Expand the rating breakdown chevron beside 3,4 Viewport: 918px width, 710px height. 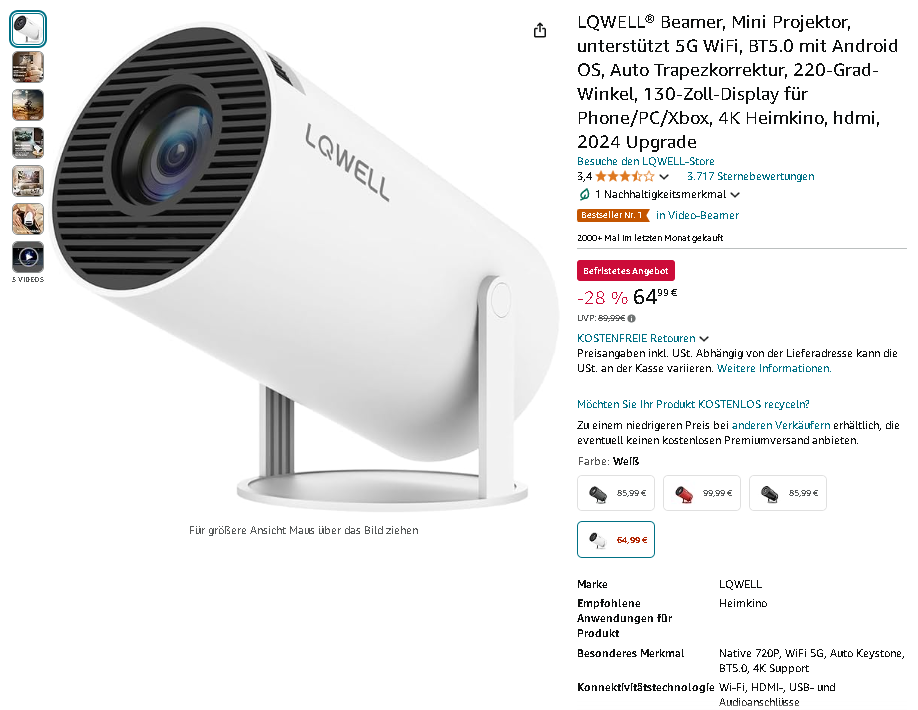[x=664, y=177]
